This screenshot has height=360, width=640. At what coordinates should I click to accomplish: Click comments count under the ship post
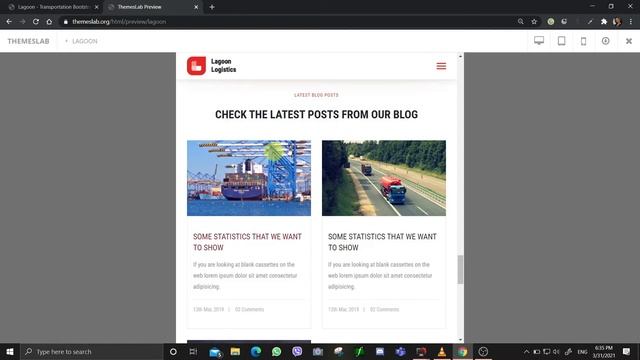(x=249, y=309)
